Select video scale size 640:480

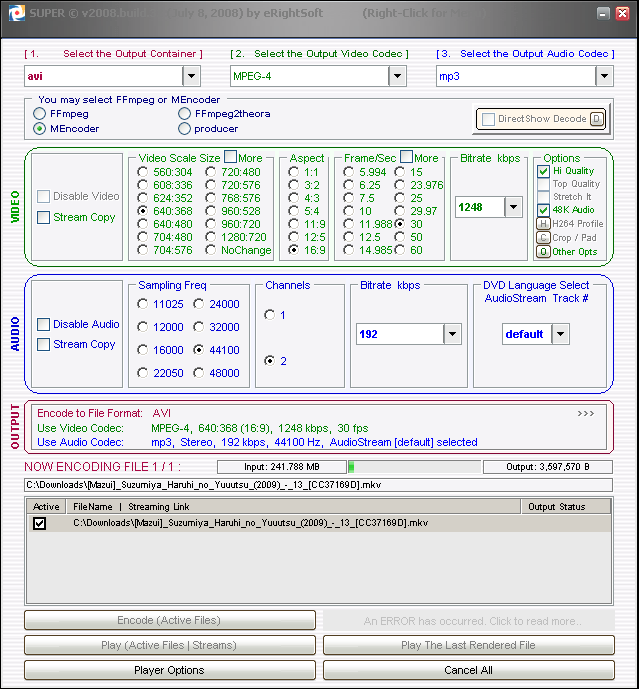coord(142,224)
